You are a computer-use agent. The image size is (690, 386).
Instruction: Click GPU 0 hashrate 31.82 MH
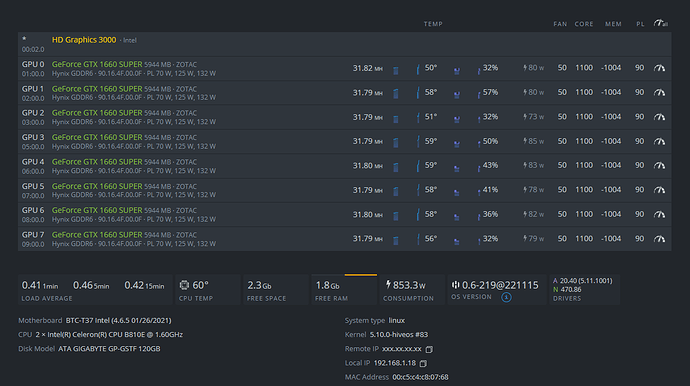tap(367, 68)
